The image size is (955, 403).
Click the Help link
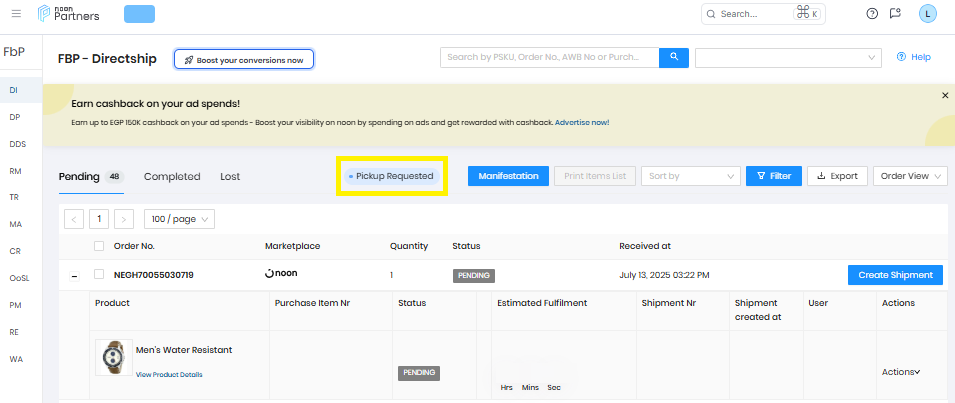point(914,57)
